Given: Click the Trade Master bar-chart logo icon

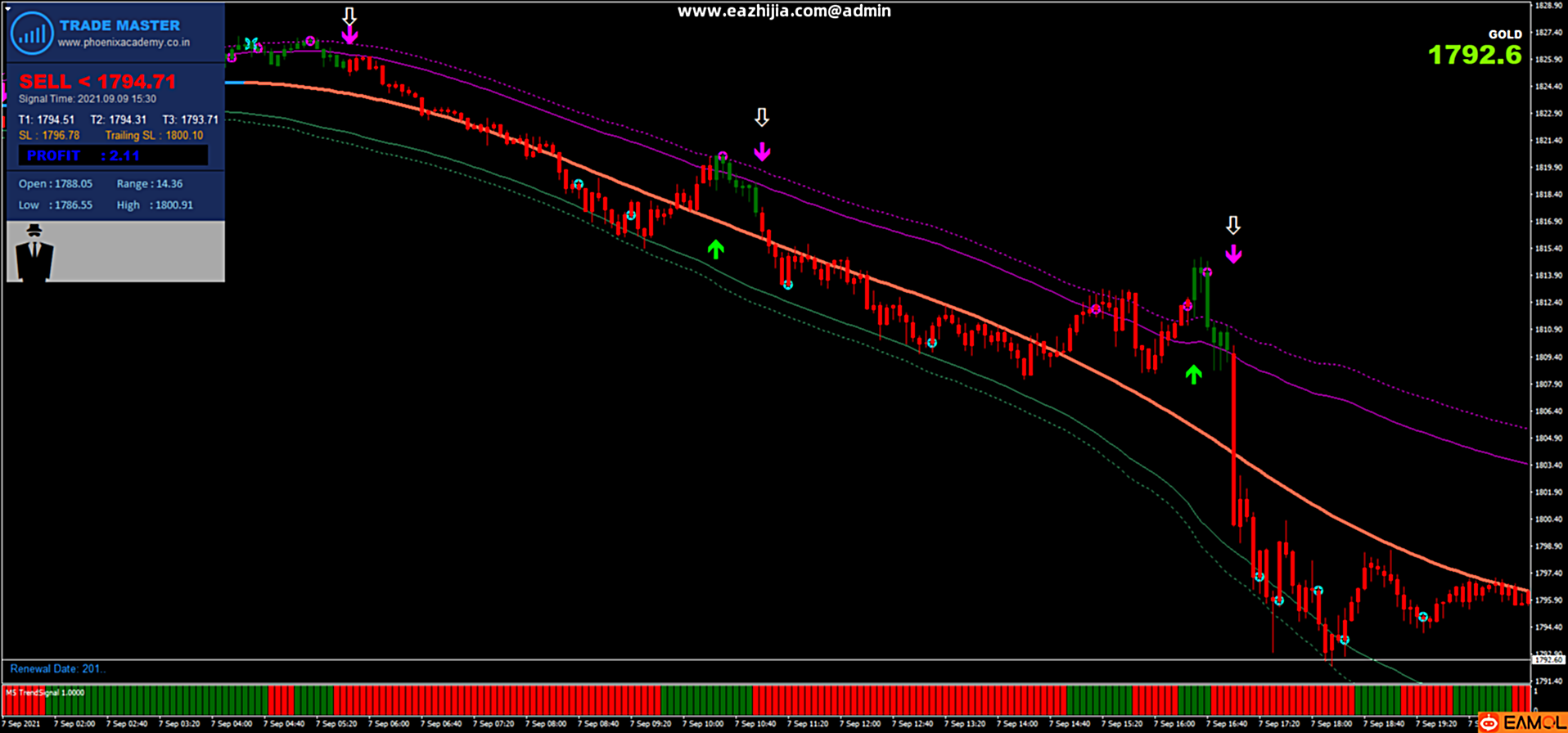Looking at the screenshot, I should point(33,34).
